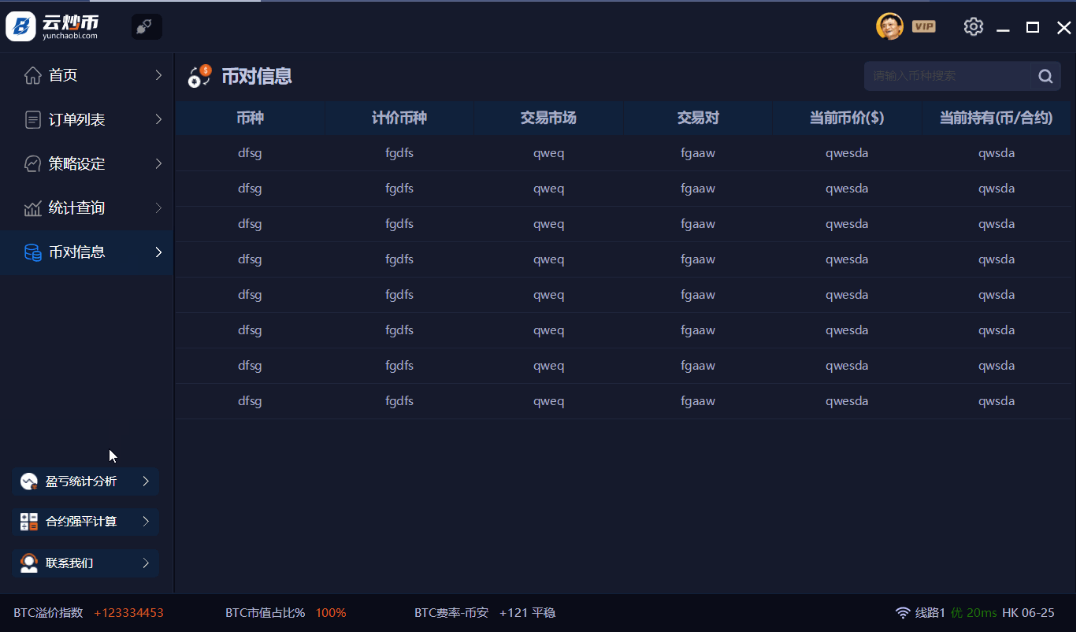
Task: Open the 订单列表 order list icon
Action: click(32, 119)
